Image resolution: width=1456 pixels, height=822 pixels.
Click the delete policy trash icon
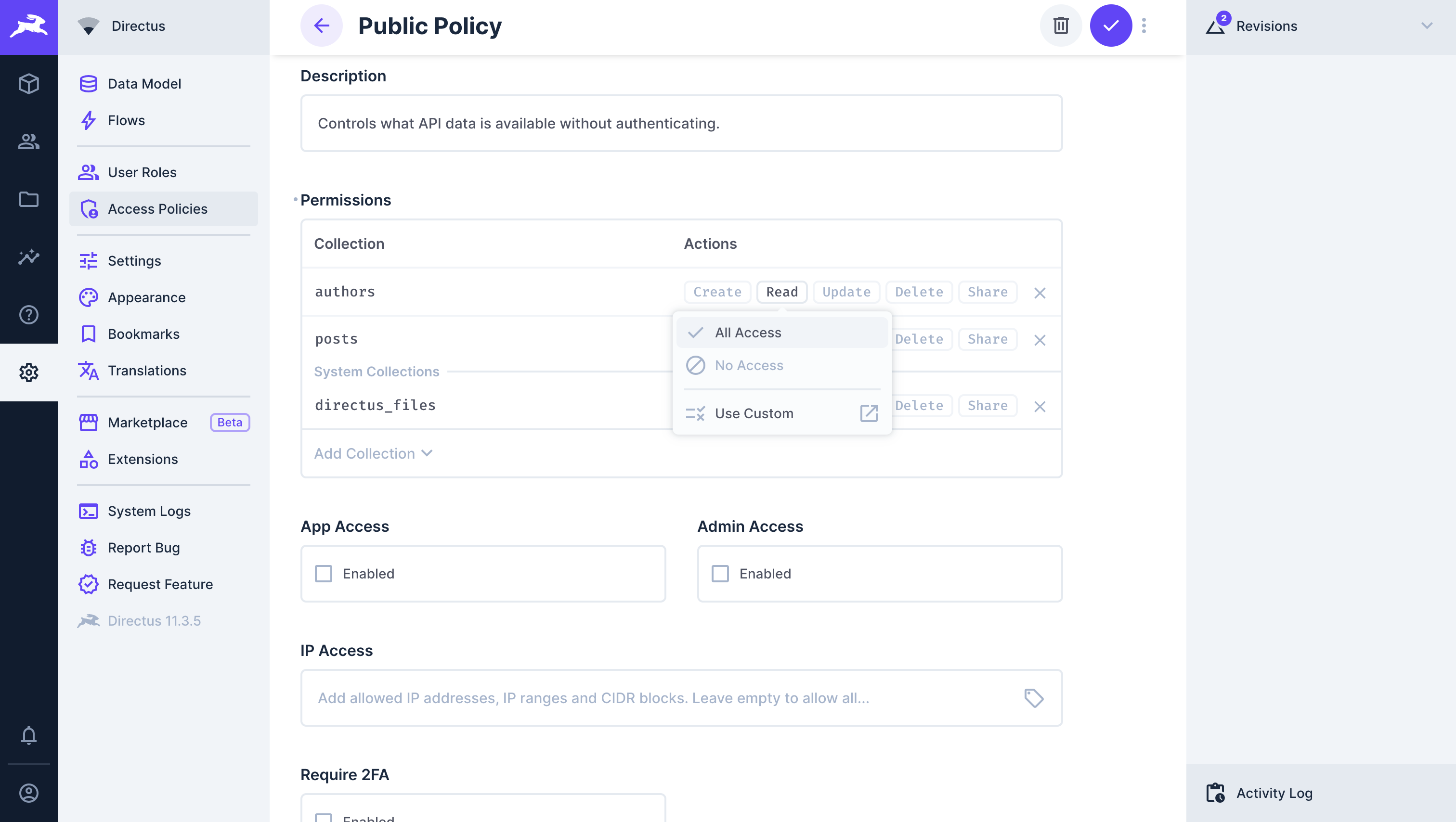click(1060, 26)
